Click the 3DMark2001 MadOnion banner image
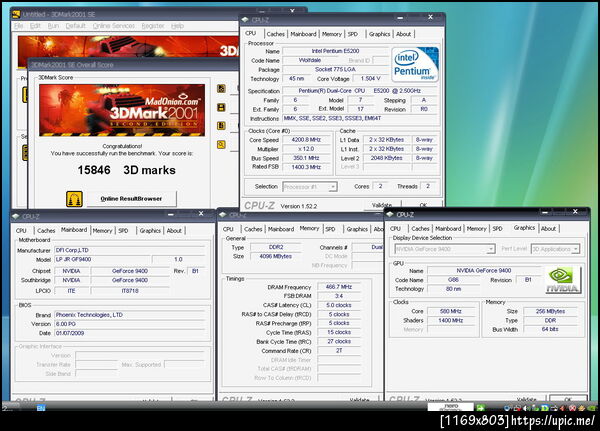Viewport: 600px width, 431px height. 122,110
